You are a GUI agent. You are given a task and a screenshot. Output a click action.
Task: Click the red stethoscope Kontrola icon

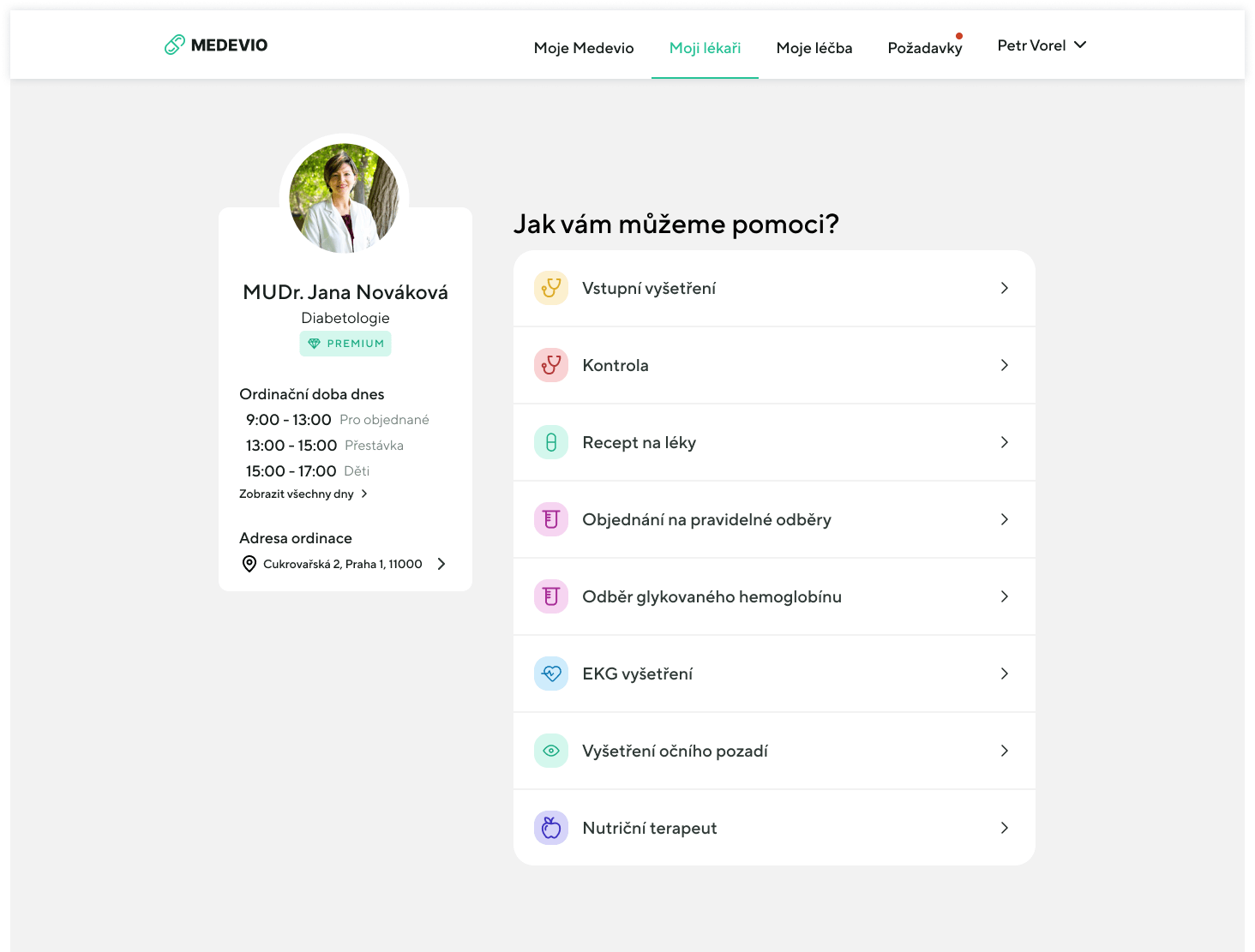(551, 365)
